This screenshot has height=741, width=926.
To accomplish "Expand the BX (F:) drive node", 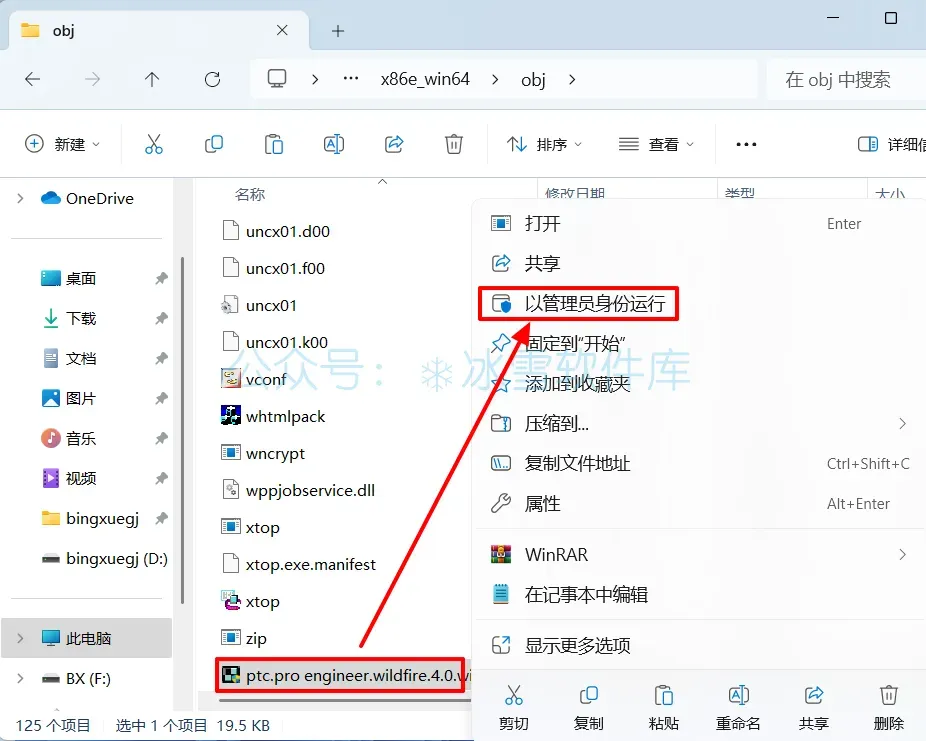I will coord(20,678).
